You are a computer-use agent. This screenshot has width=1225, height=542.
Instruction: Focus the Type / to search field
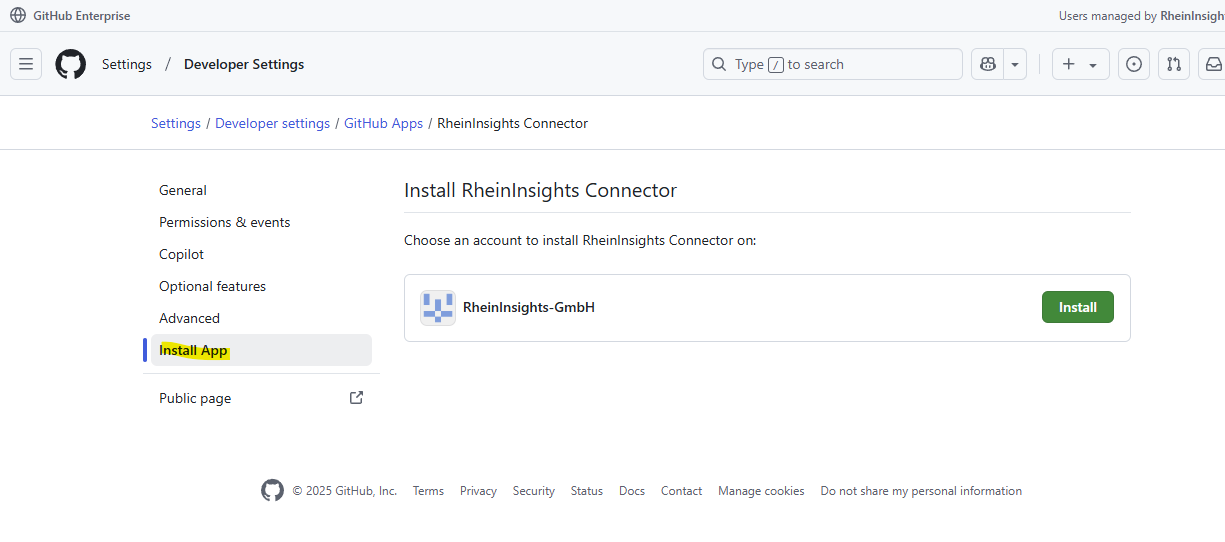coord(833,64)
